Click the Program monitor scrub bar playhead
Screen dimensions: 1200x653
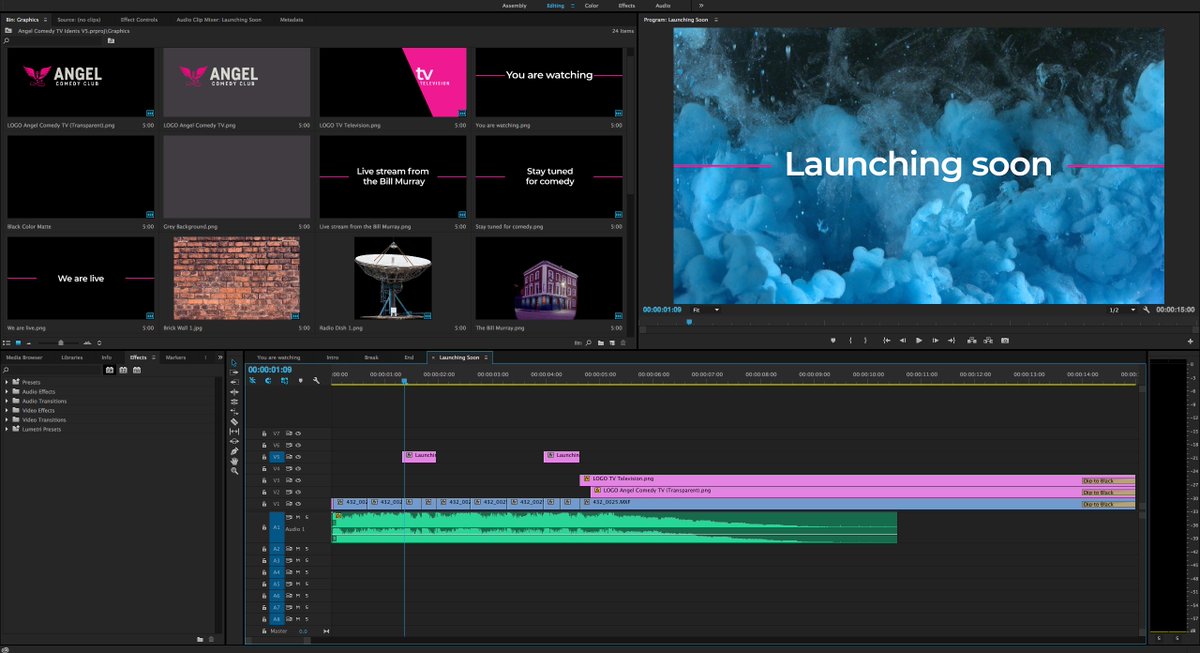point(688,322)
